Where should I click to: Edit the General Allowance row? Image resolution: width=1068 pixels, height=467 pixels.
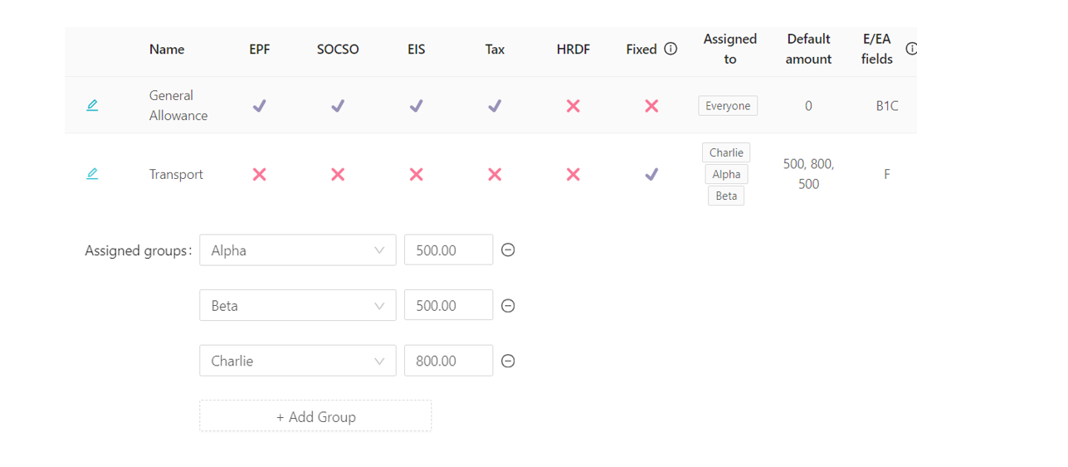(x=92, y=105)
